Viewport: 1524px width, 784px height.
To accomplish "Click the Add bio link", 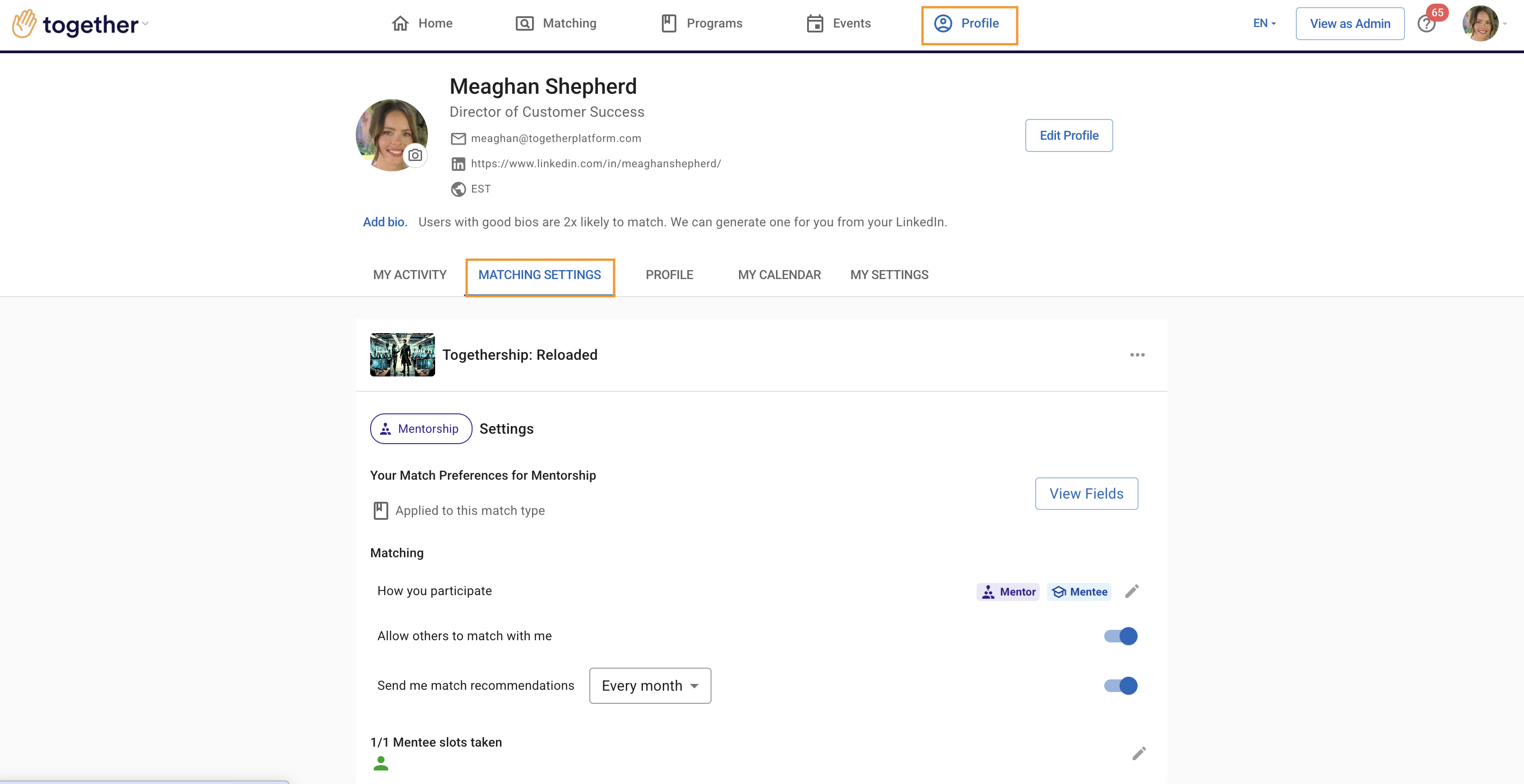I will 385,222.
